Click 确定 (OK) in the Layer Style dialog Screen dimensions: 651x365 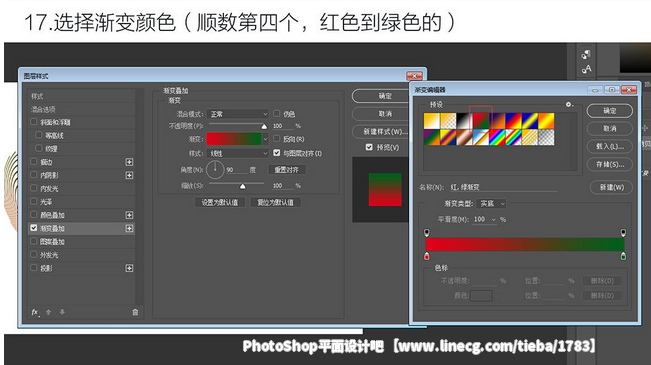point(381,96)
